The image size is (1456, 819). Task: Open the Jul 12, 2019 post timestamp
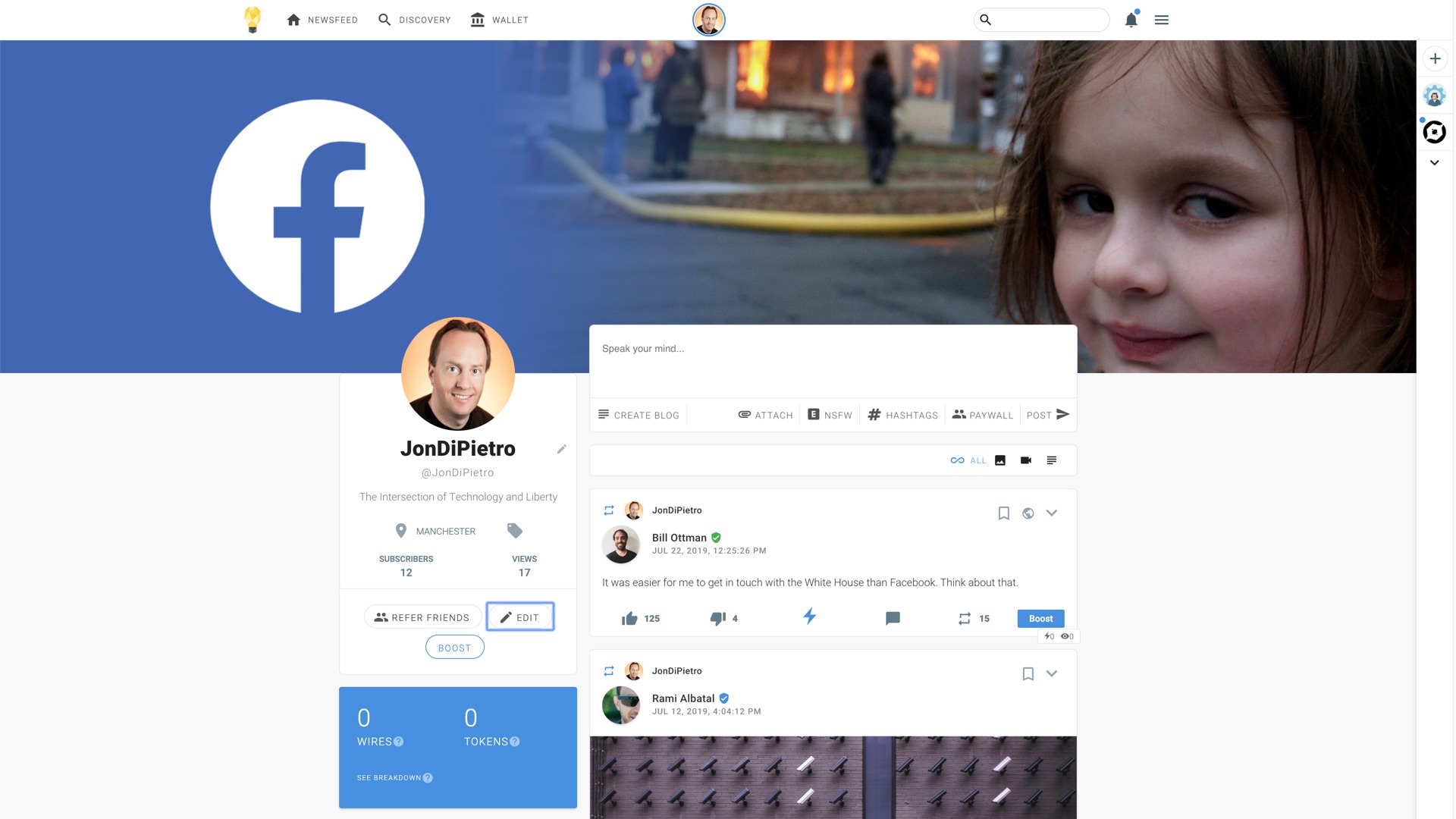click(x=707, y=712)
